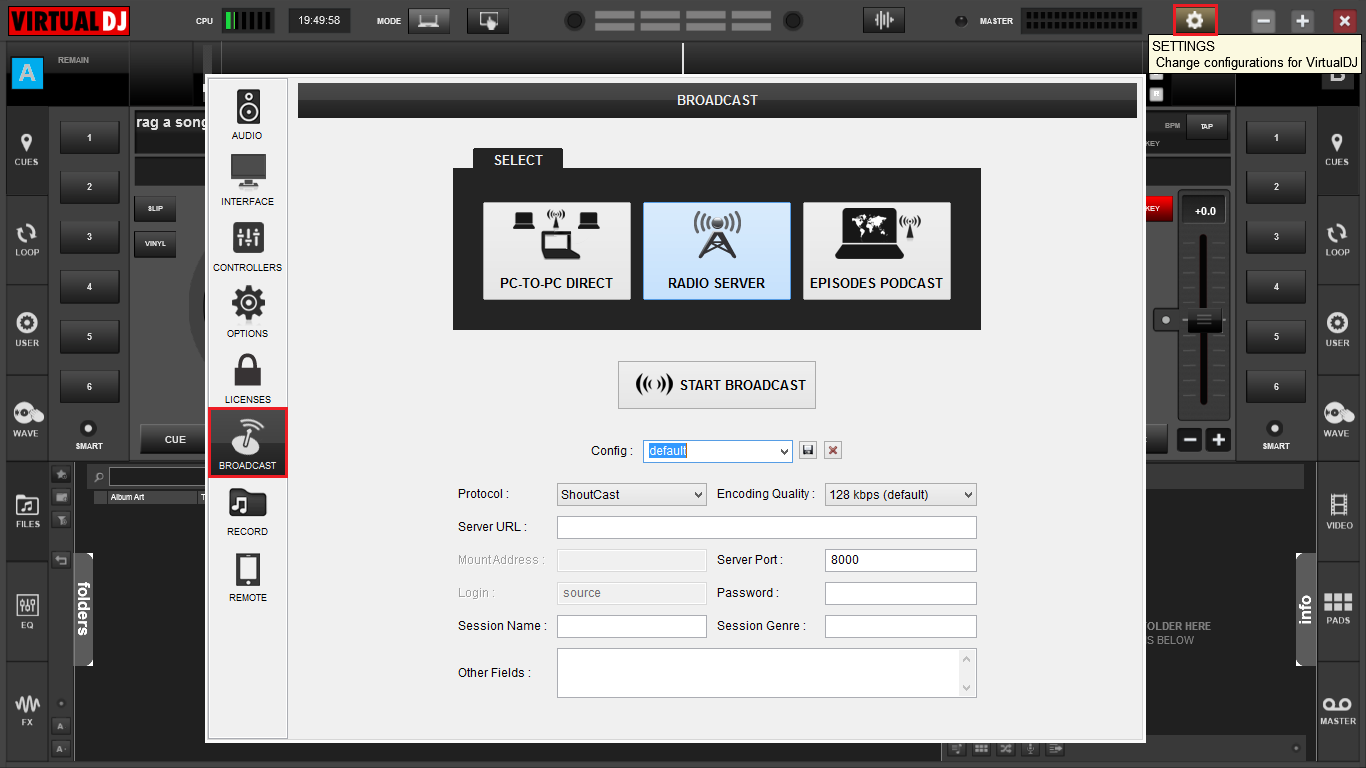Screen dimensions: 1366x768
Task: Click the favorites star icon in browser
Action: point(61,474)
